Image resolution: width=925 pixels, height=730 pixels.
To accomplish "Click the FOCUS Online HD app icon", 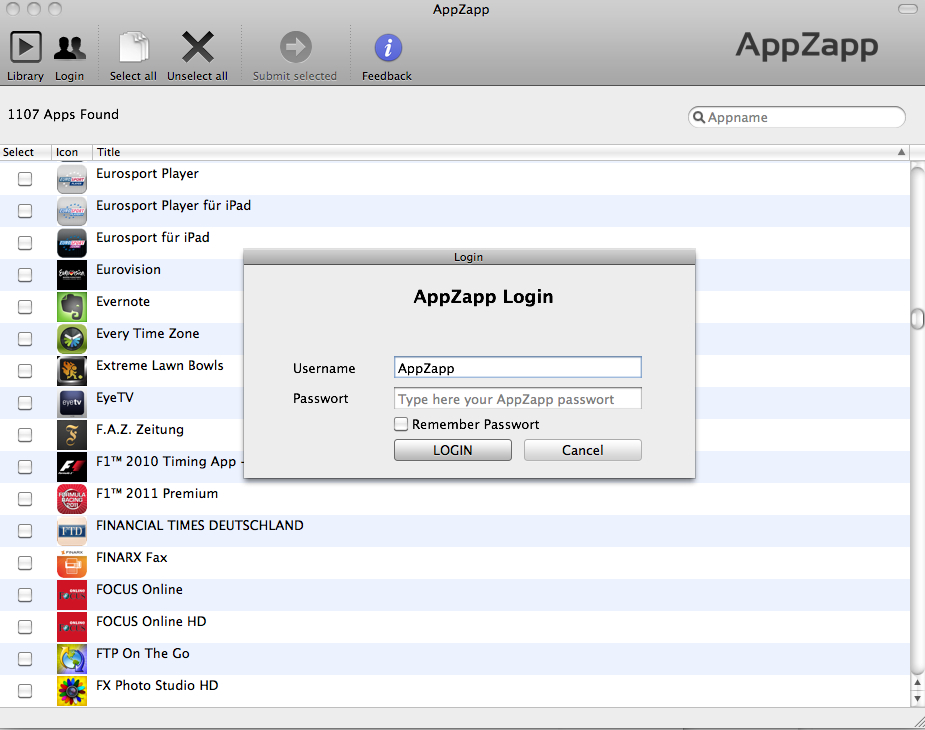I will point(72,627).
